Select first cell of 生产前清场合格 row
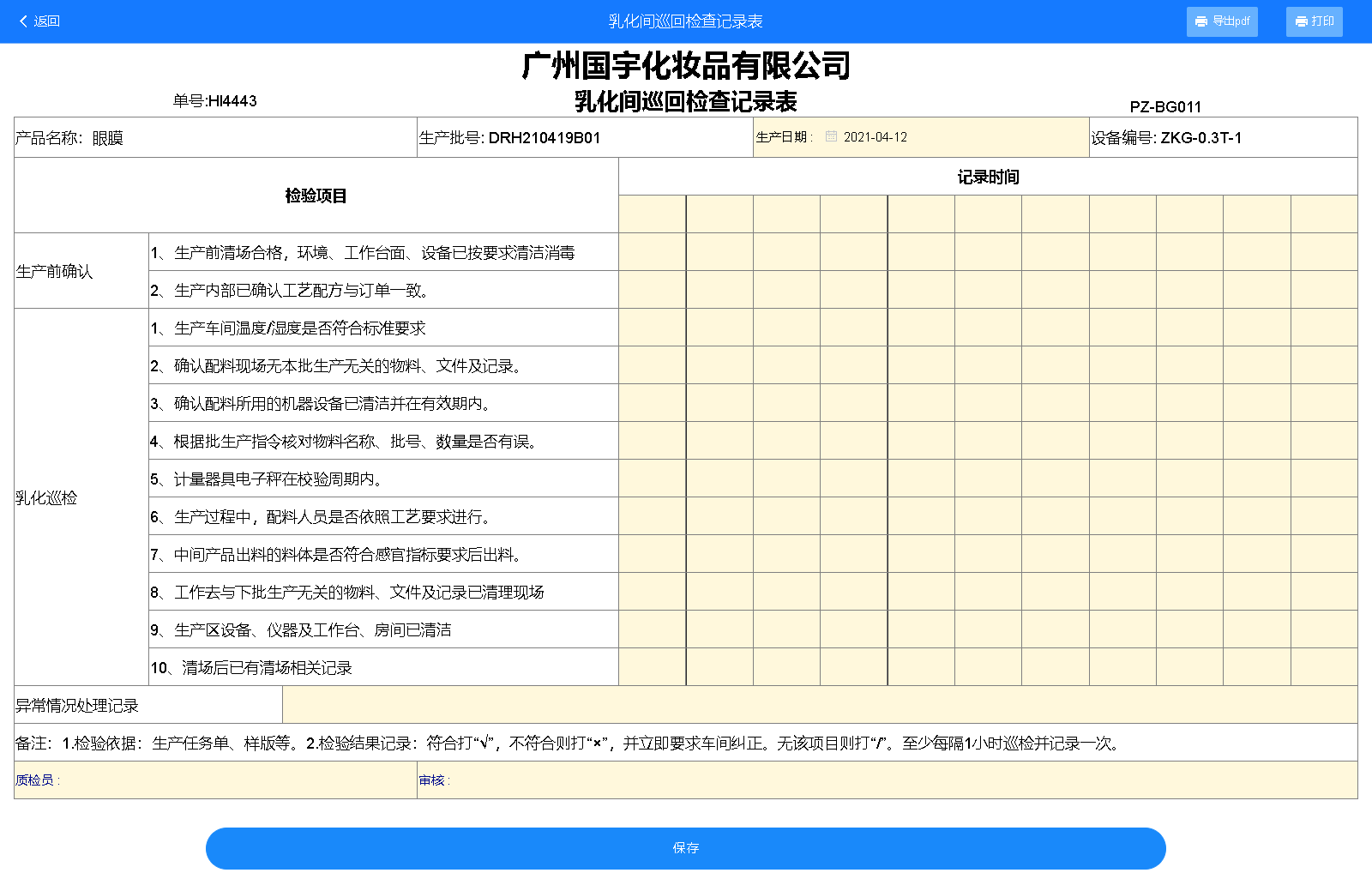This screenshot has height=879, width=1372. [652, 252]
